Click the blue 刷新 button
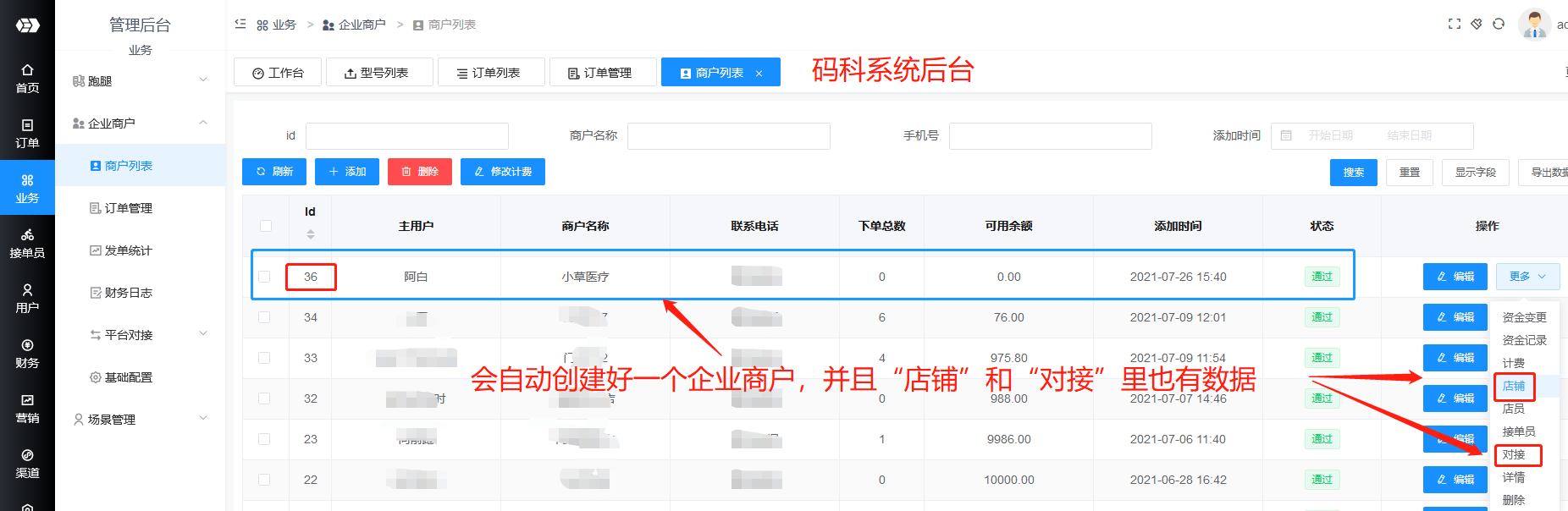 click(274, 172)
